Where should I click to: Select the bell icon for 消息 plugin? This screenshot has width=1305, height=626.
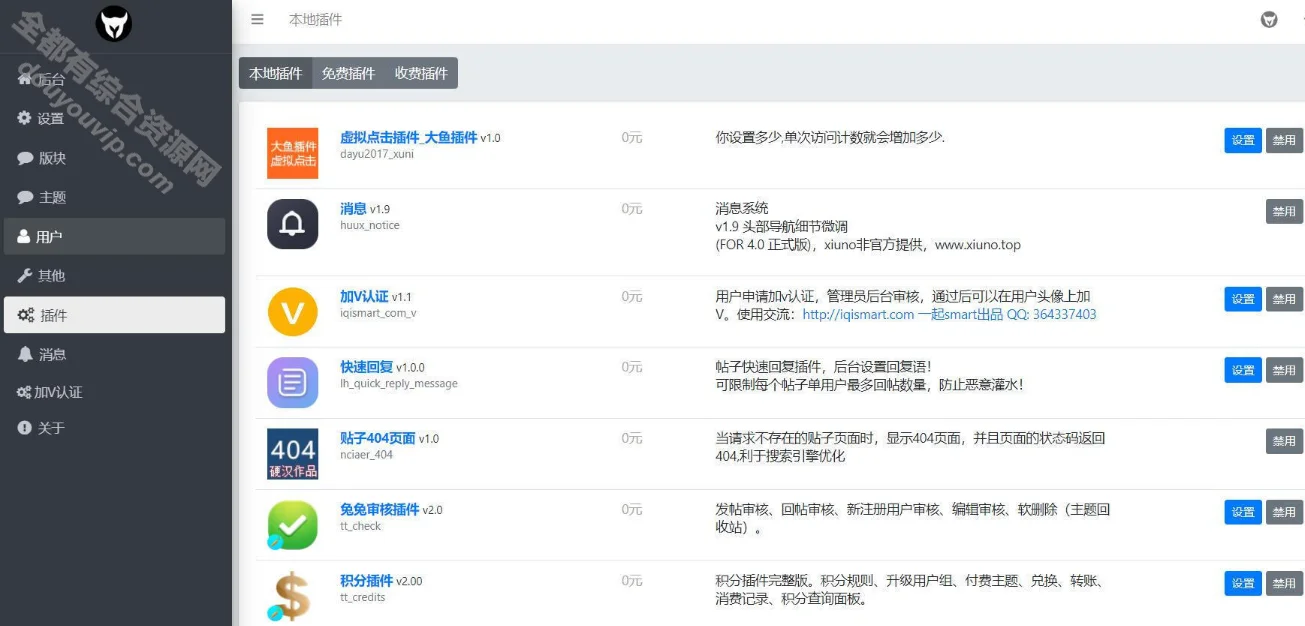(x=291, y=226)
